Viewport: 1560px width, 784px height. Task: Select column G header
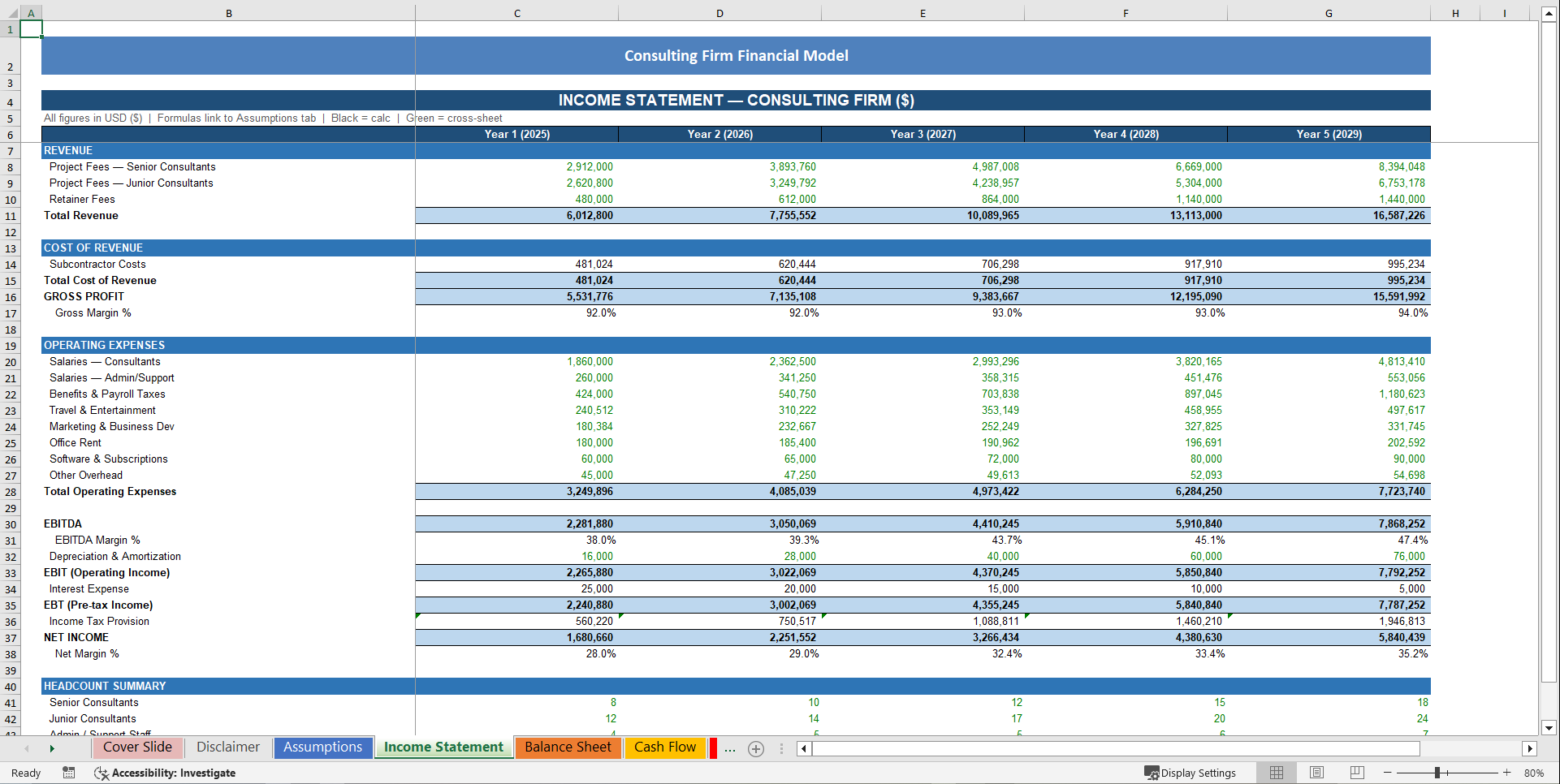(1329, 13)
